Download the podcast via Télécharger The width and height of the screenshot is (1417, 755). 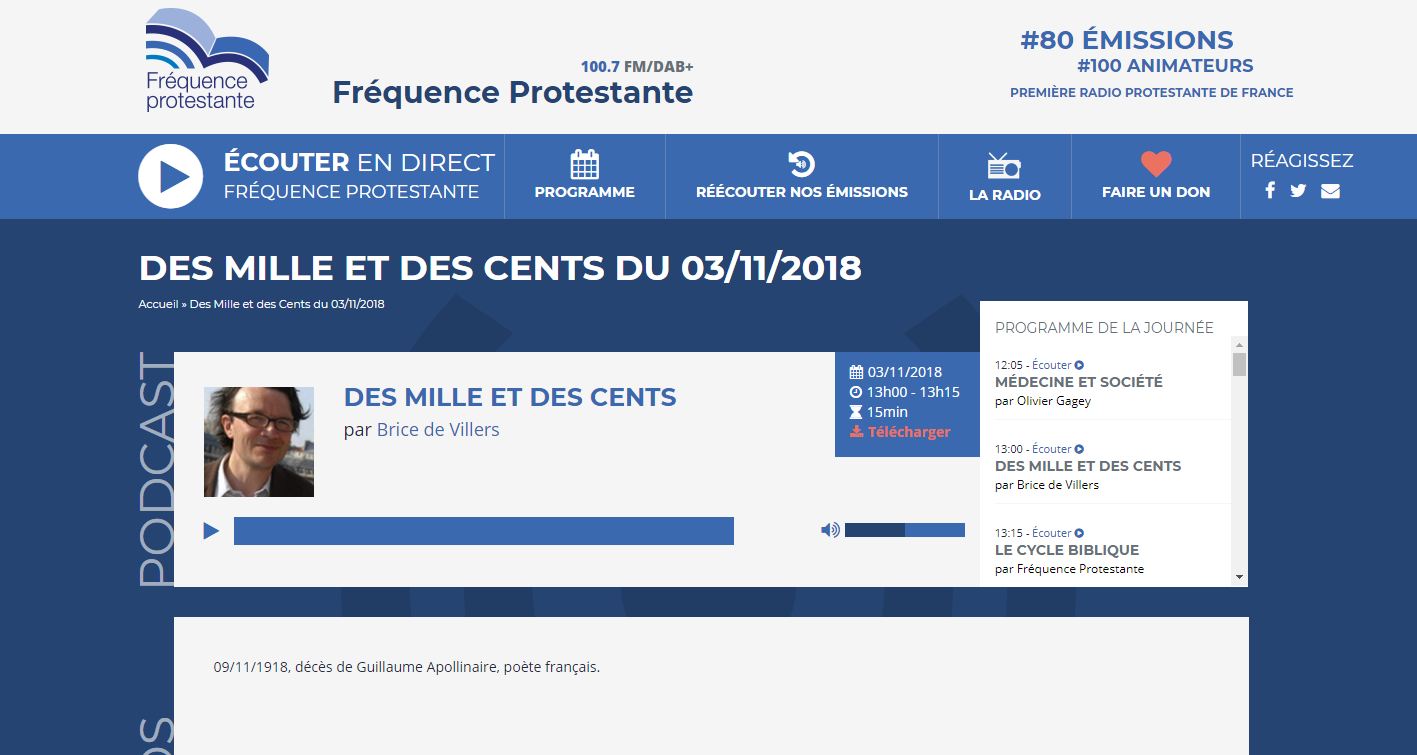click(x=900, y=432)
